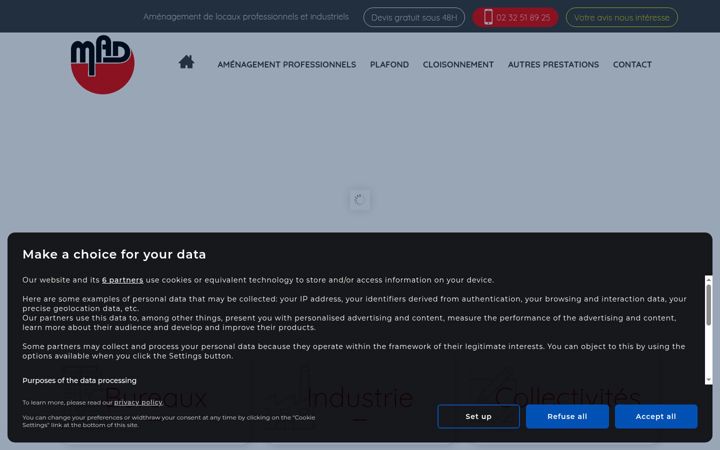Viewport: 720px width, 450px height.
Task: Click the loading spinner
Action: (360, 200)
